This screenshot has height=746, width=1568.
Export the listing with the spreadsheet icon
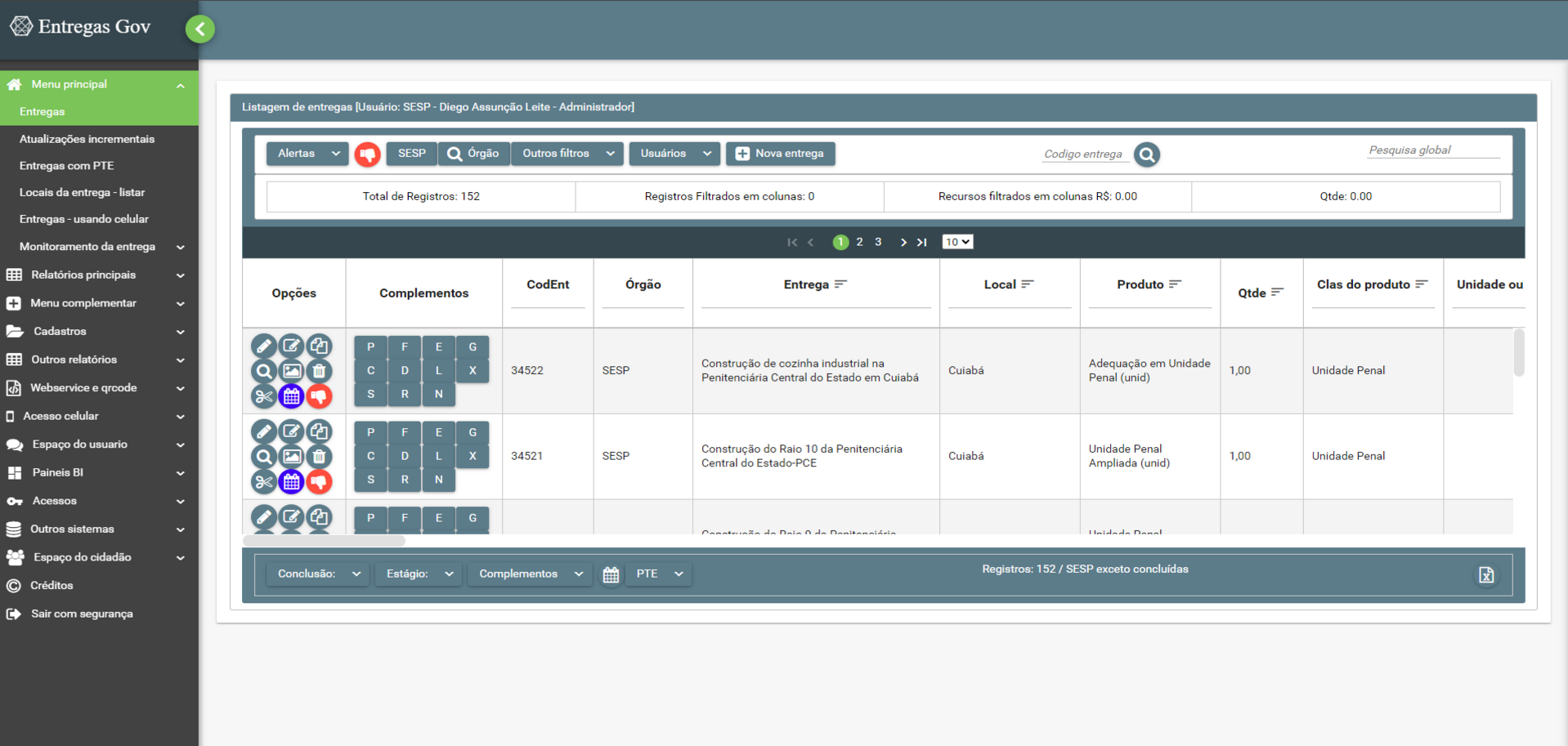(1485, 575)
